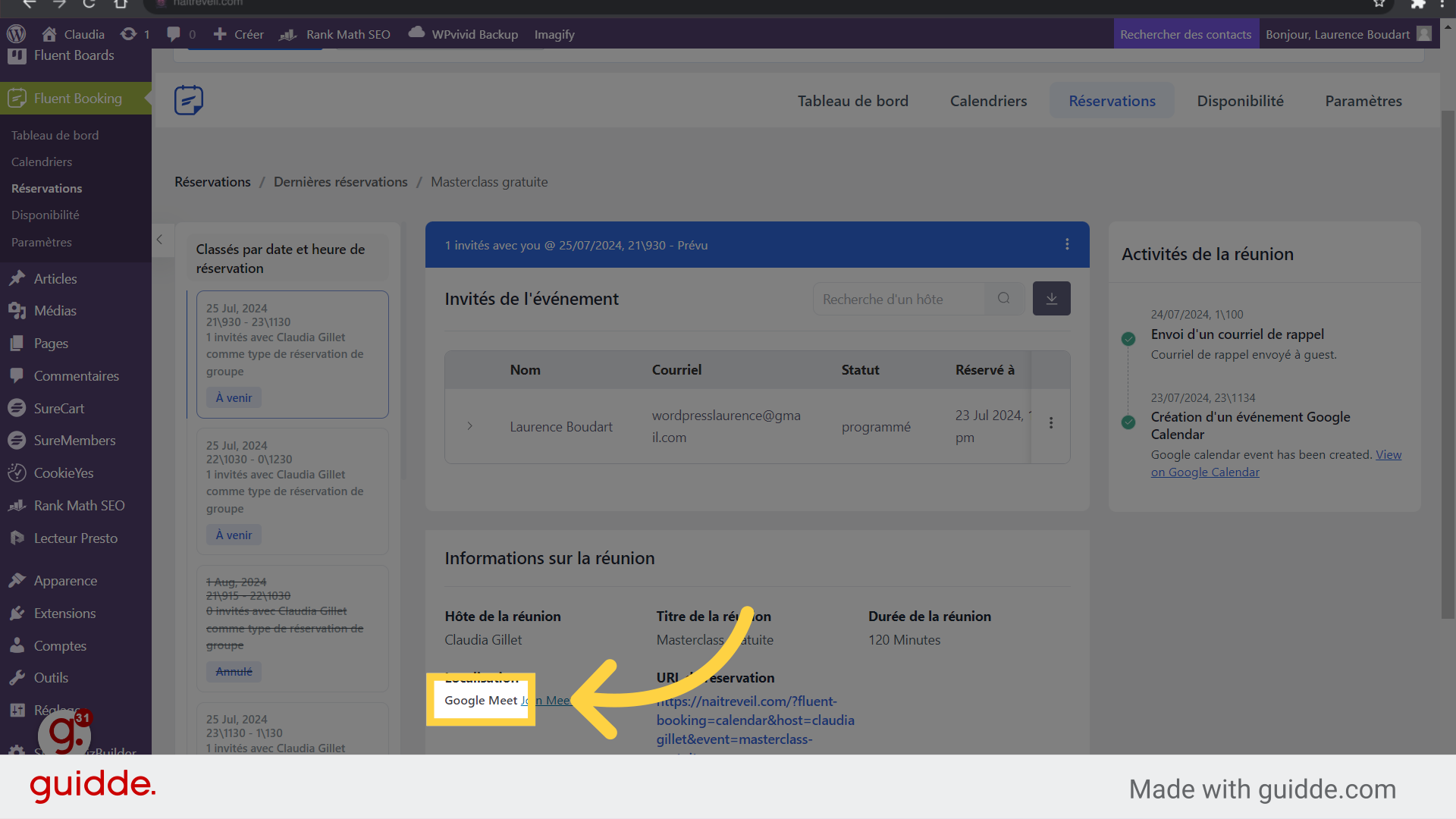Open Fluent Boards in sidebar
Image resolution: width=1456 pixels, height=819 pixels.
pyautogui.click(x=74, y=55)
